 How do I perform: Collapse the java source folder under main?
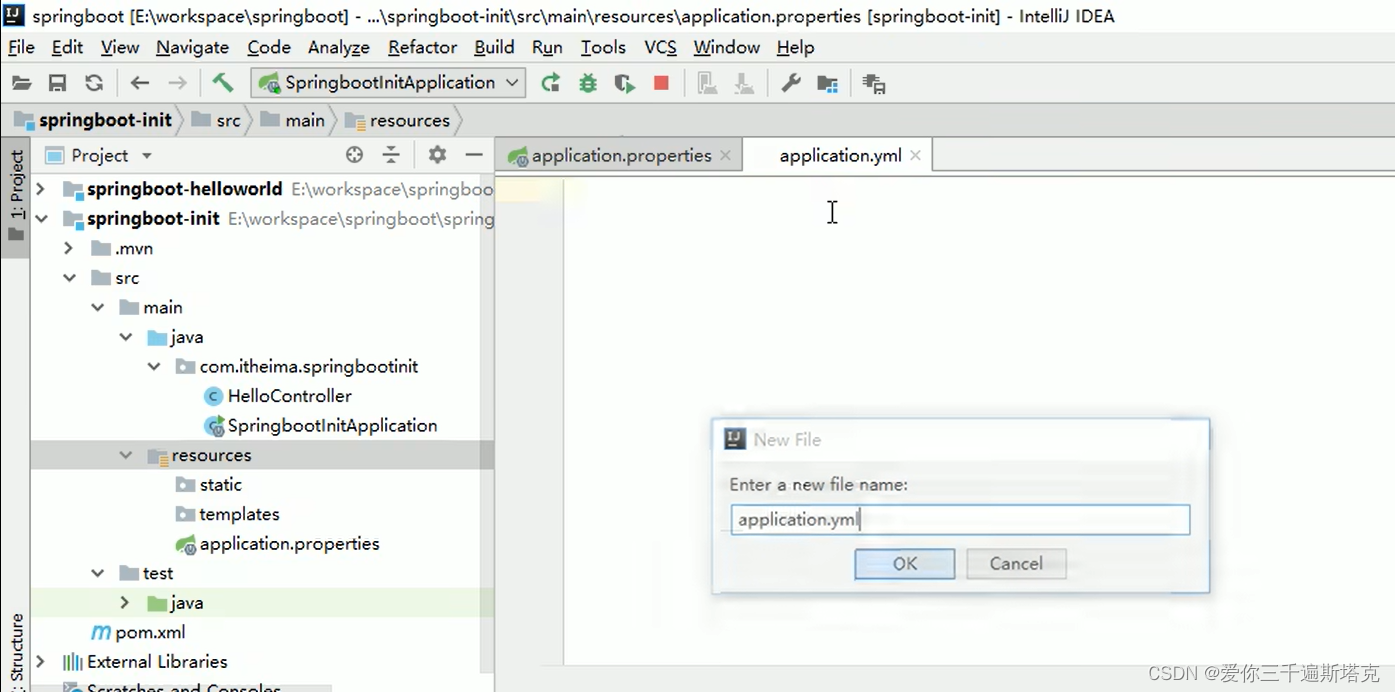coord(125,337)
